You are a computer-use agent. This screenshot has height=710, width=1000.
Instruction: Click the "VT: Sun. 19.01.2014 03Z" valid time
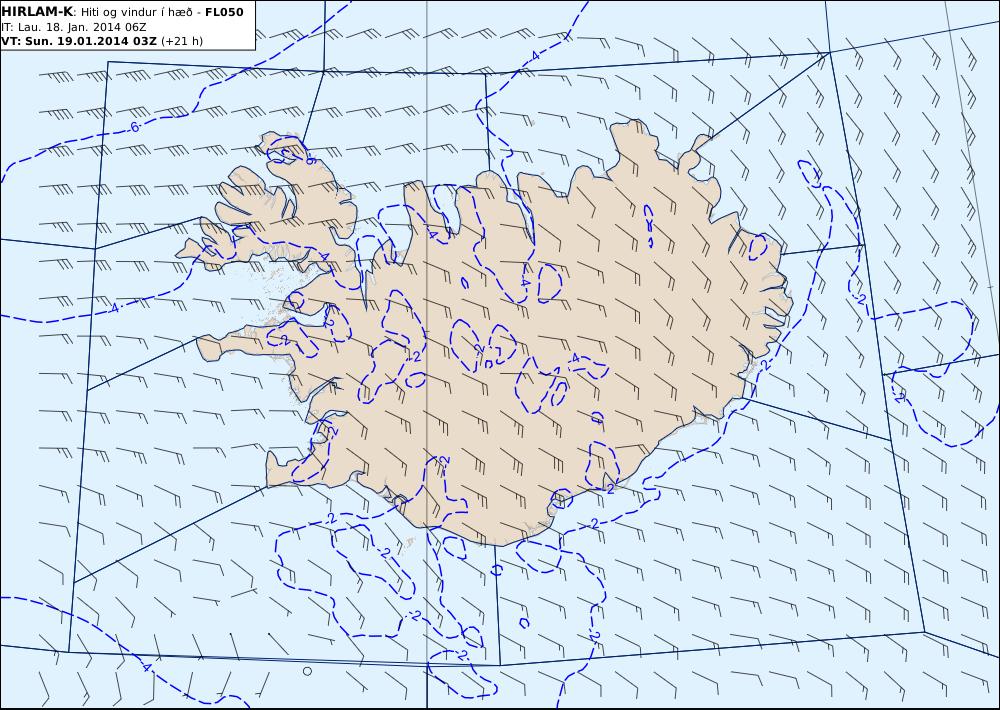tap(78, 41)
